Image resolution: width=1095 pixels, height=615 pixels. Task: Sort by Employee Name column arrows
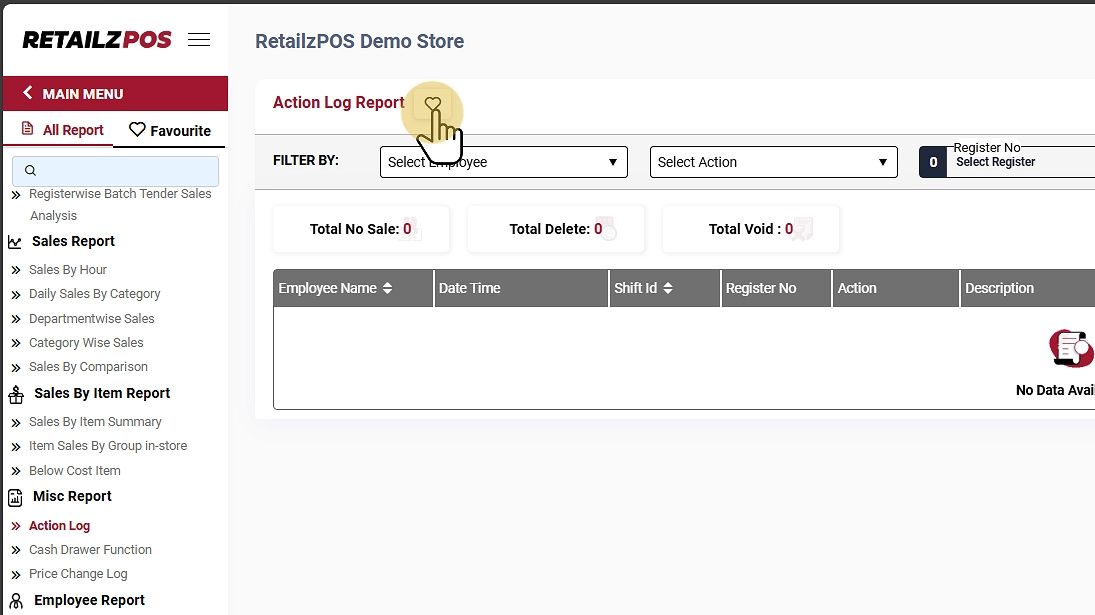tap(387, 288)
